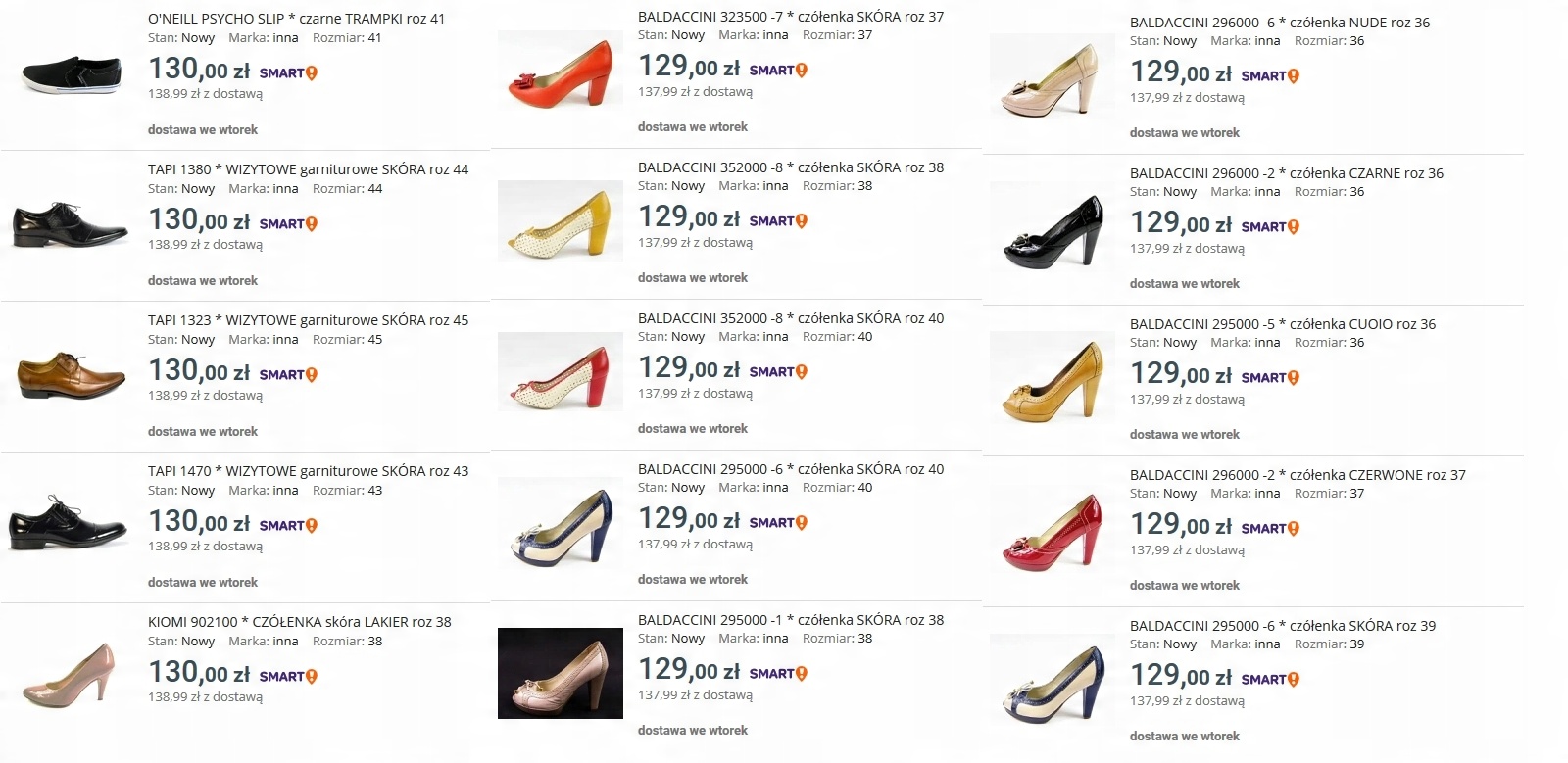This screenshot has width=1568, height=763.
Task: Click SMART badge on BALDACCINI 295000 -1 listing
Action: click(777, 673)
